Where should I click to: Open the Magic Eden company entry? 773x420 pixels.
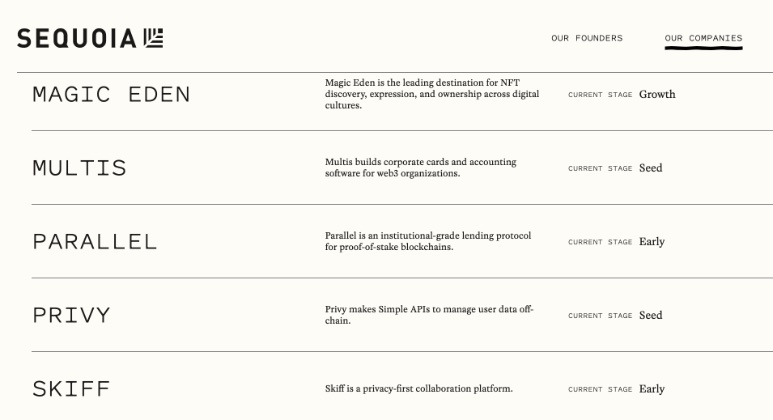tap(111, 94)
